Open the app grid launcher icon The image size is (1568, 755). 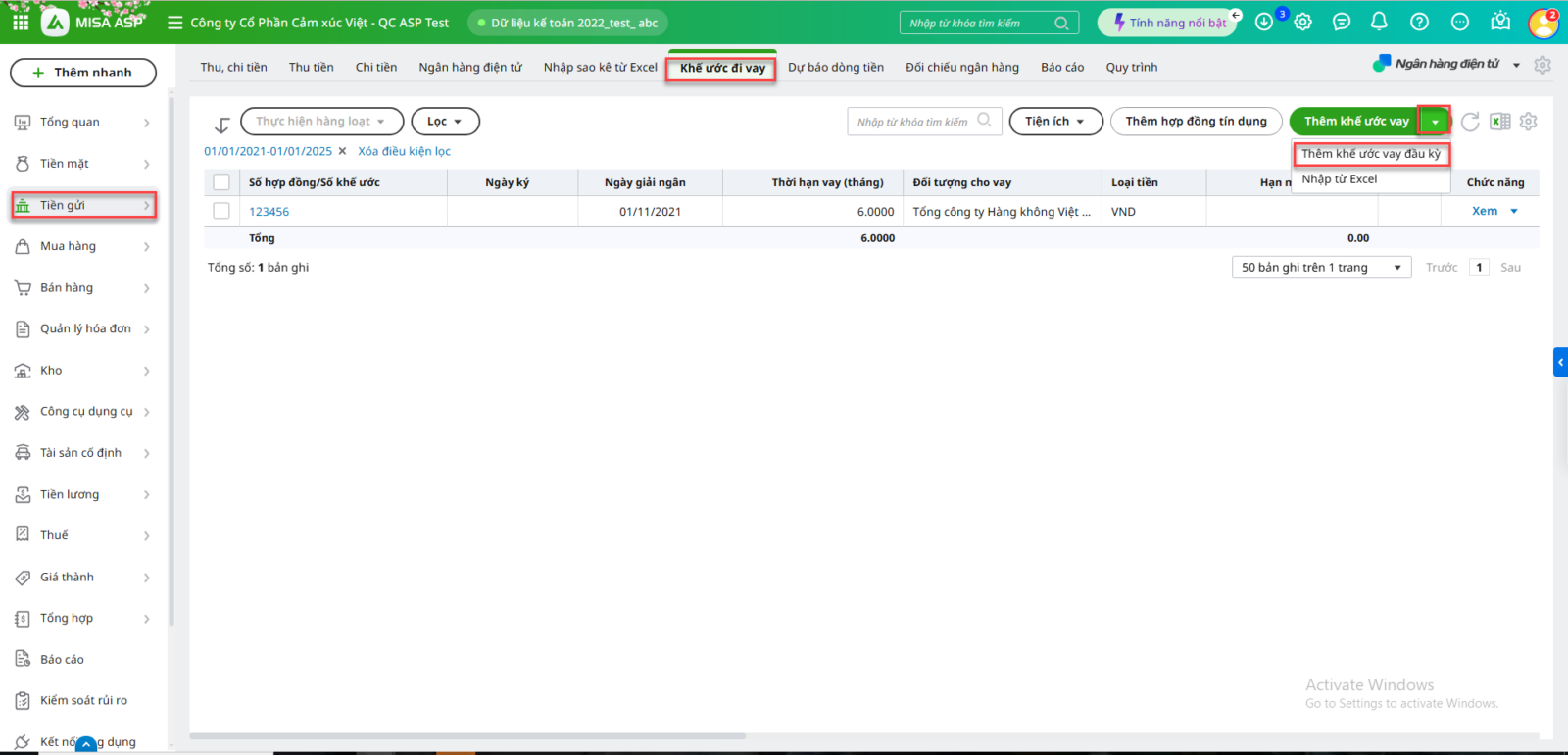(x=21, y=22)
